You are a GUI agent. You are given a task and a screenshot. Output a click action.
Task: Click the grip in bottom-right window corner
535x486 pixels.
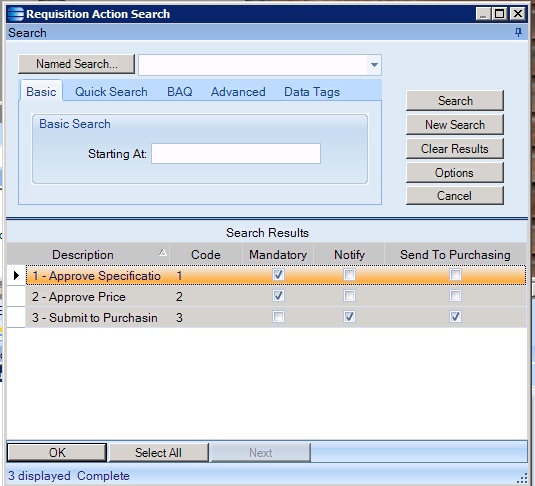(x=523, y=478)
